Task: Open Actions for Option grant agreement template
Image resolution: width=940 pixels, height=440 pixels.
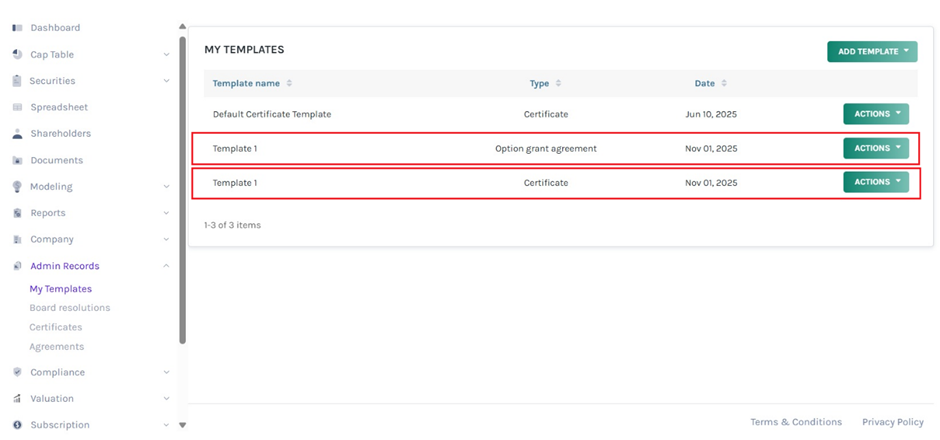Action: pos(875,148)
